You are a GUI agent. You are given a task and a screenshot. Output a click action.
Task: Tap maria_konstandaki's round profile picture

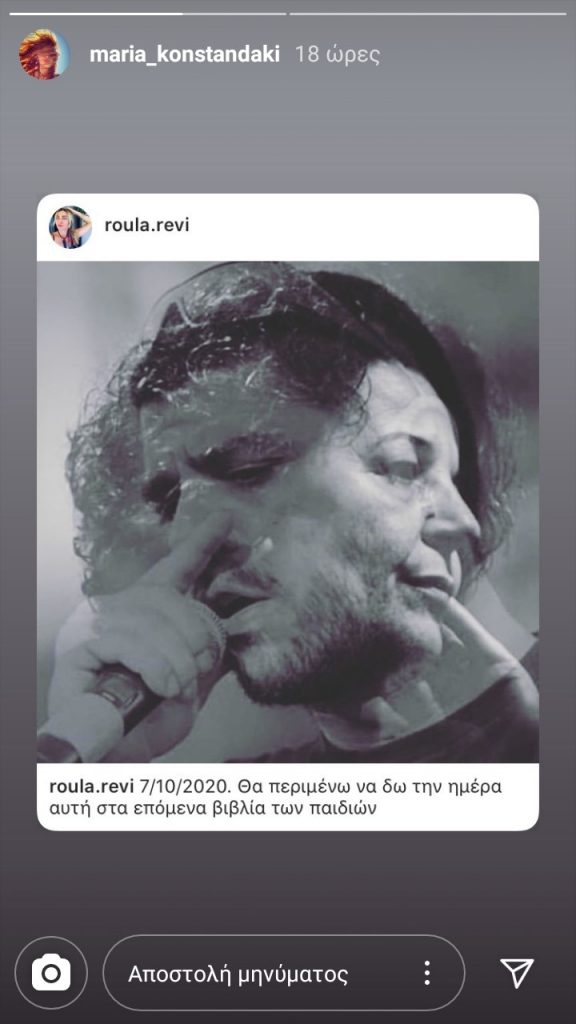[44, 54]
